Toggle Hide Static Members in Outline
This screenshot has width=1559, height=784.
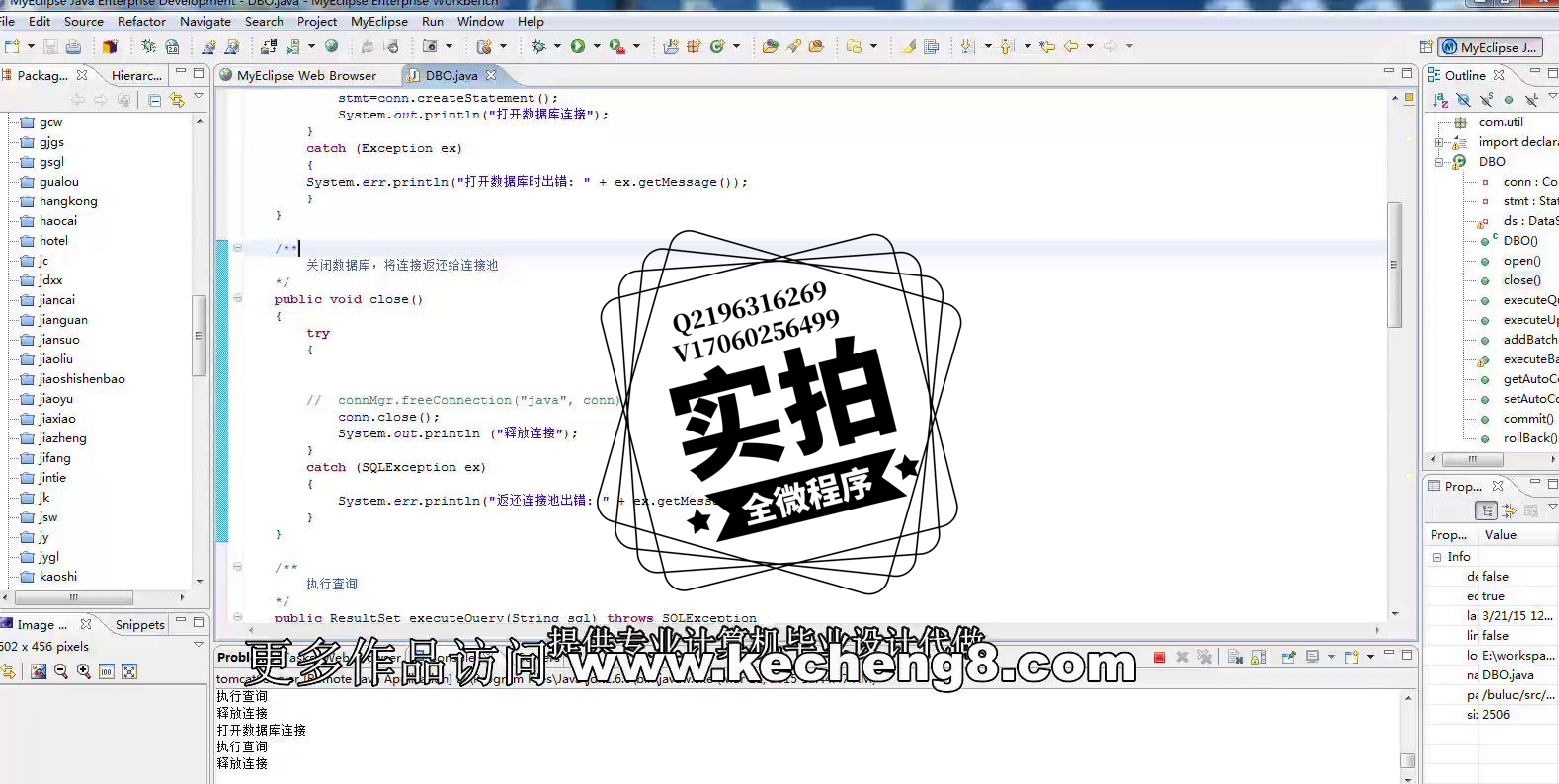coord(1486,100)
